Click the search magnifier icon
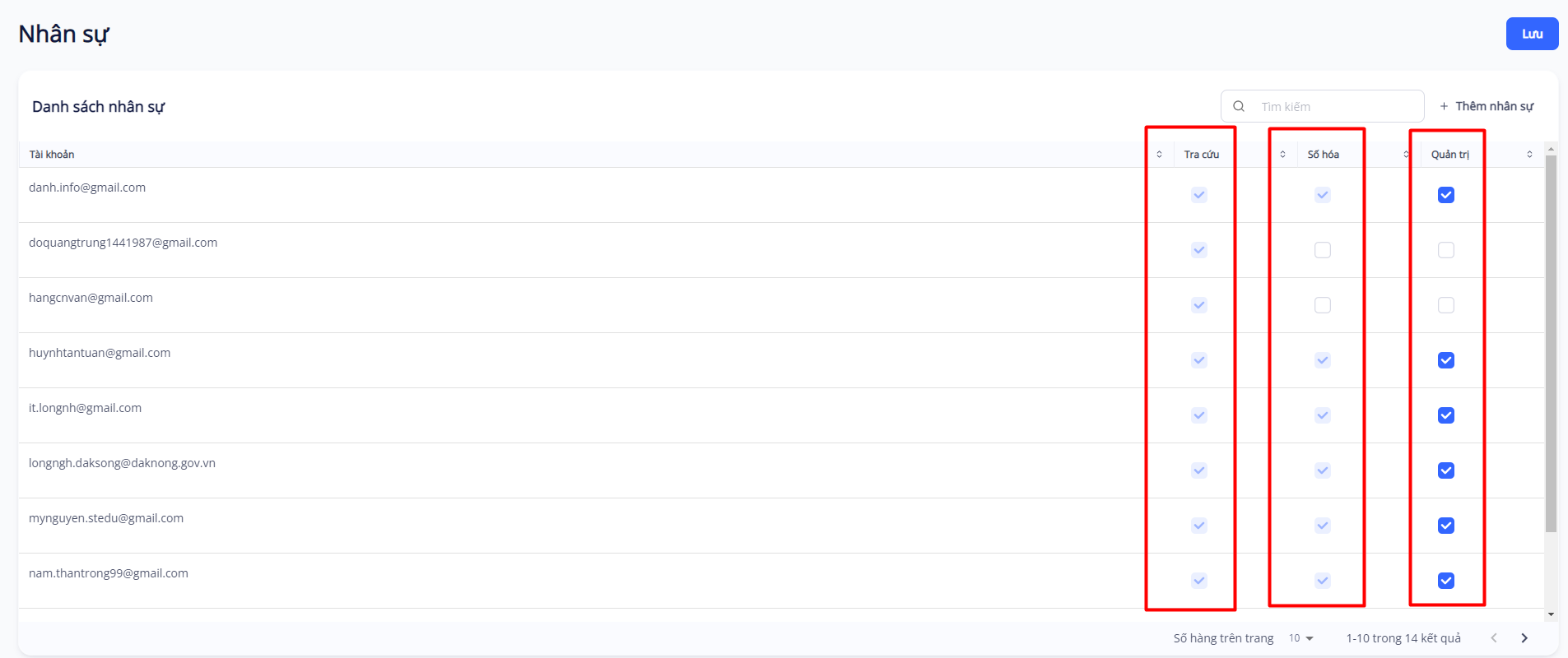 [1239, 106]
